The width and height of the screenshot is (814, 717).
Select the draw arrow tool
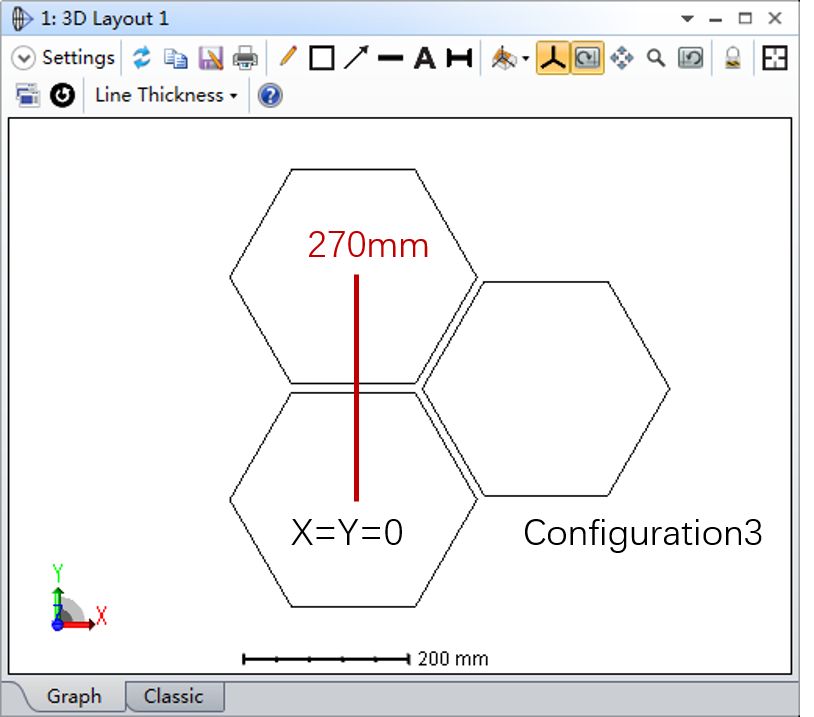pyautogui.click(x=355, y=58)
